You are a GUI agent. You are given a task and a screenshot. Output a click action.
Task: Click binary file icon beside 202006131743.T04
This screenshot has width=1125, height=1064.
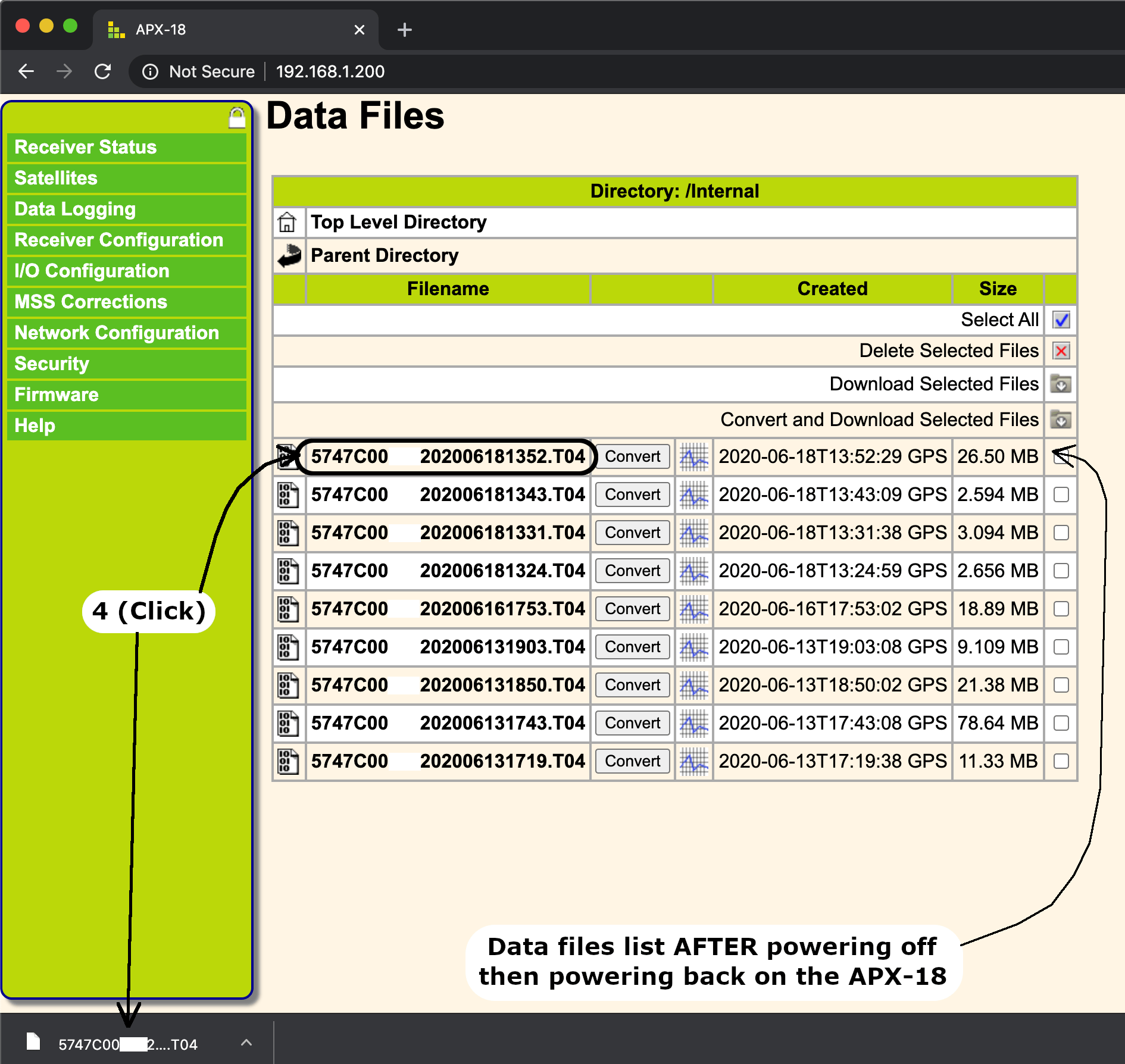(x=288, y=724)
